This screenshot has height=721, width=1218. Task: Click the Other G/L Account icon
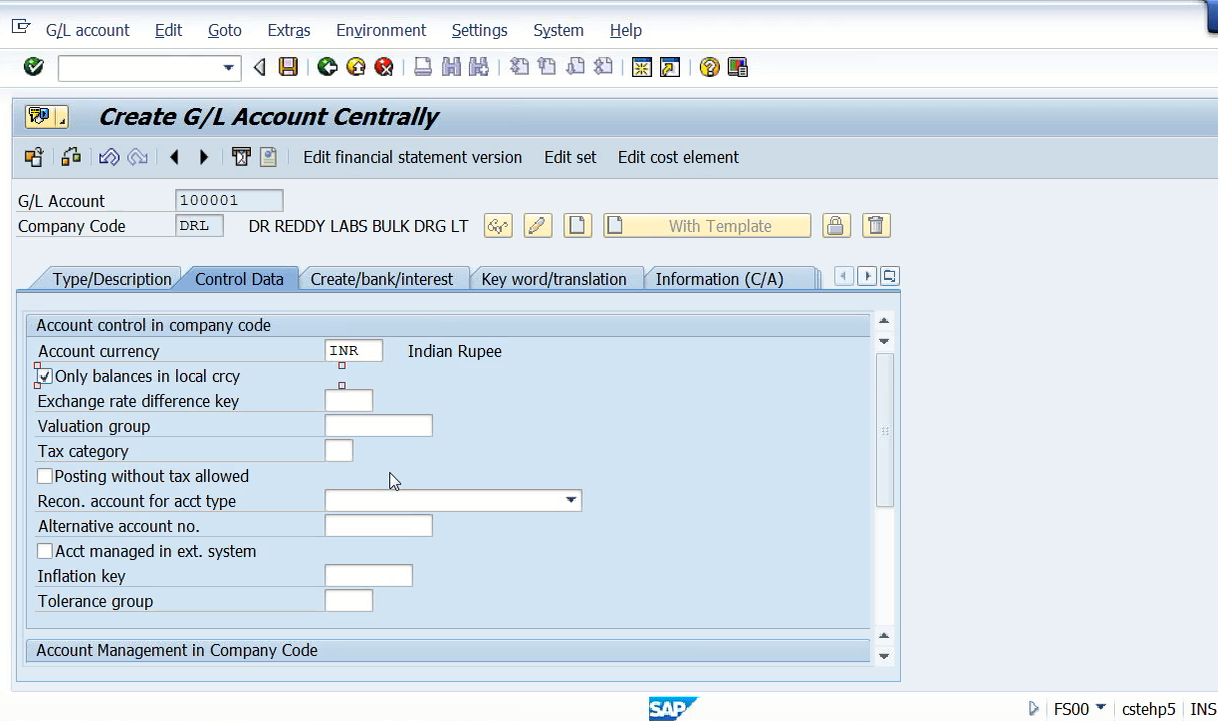click(34, 157)
